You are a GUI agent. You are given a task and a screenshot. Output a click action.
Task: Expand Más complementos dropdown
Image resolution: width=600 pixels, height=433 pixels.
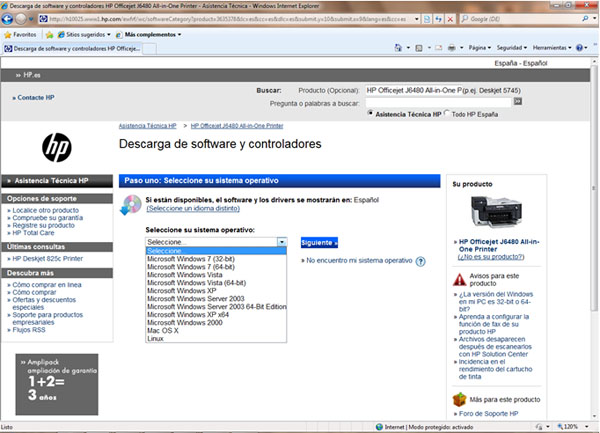tap(179, 35)
